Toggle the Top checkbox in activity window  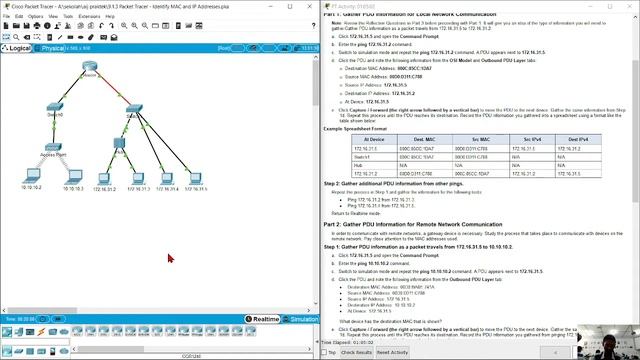(x=324, y=352)
